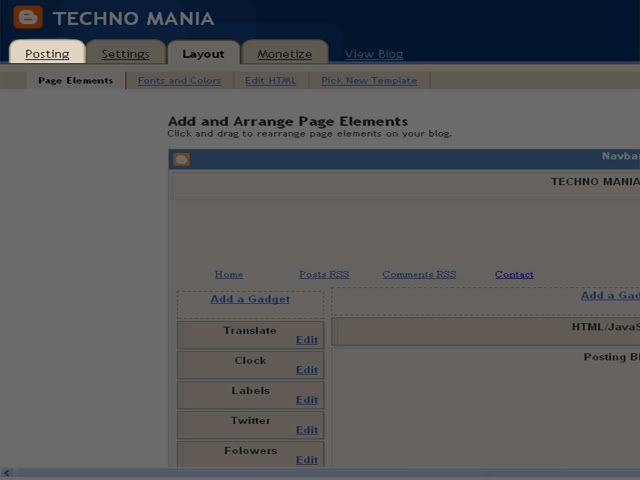
Task: Open the Fonts and Colors sub-tab
Action: [x=179, y=81]
